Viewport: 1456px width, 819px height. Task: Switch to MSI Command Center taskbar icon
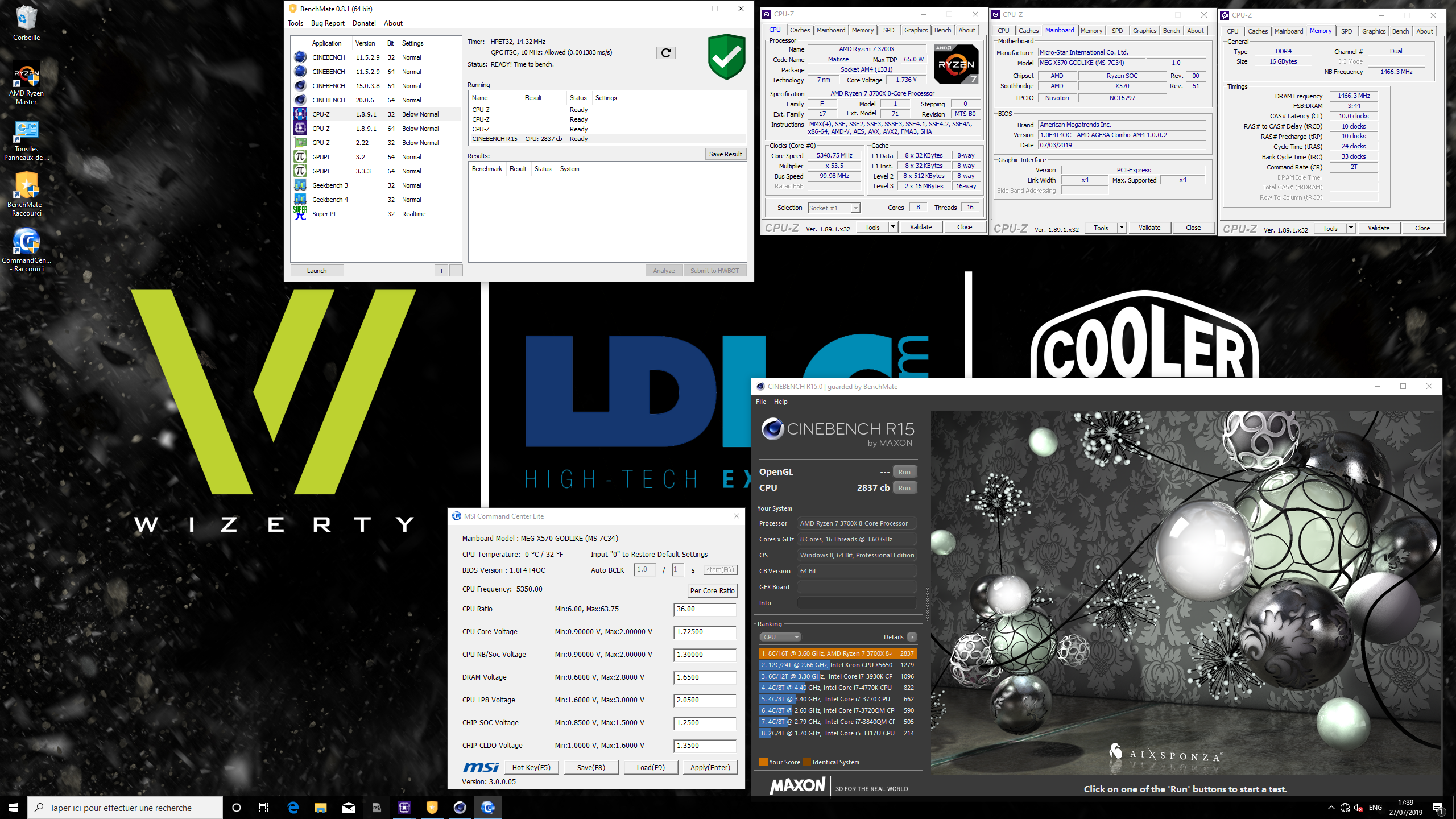[x=488, y=808]
